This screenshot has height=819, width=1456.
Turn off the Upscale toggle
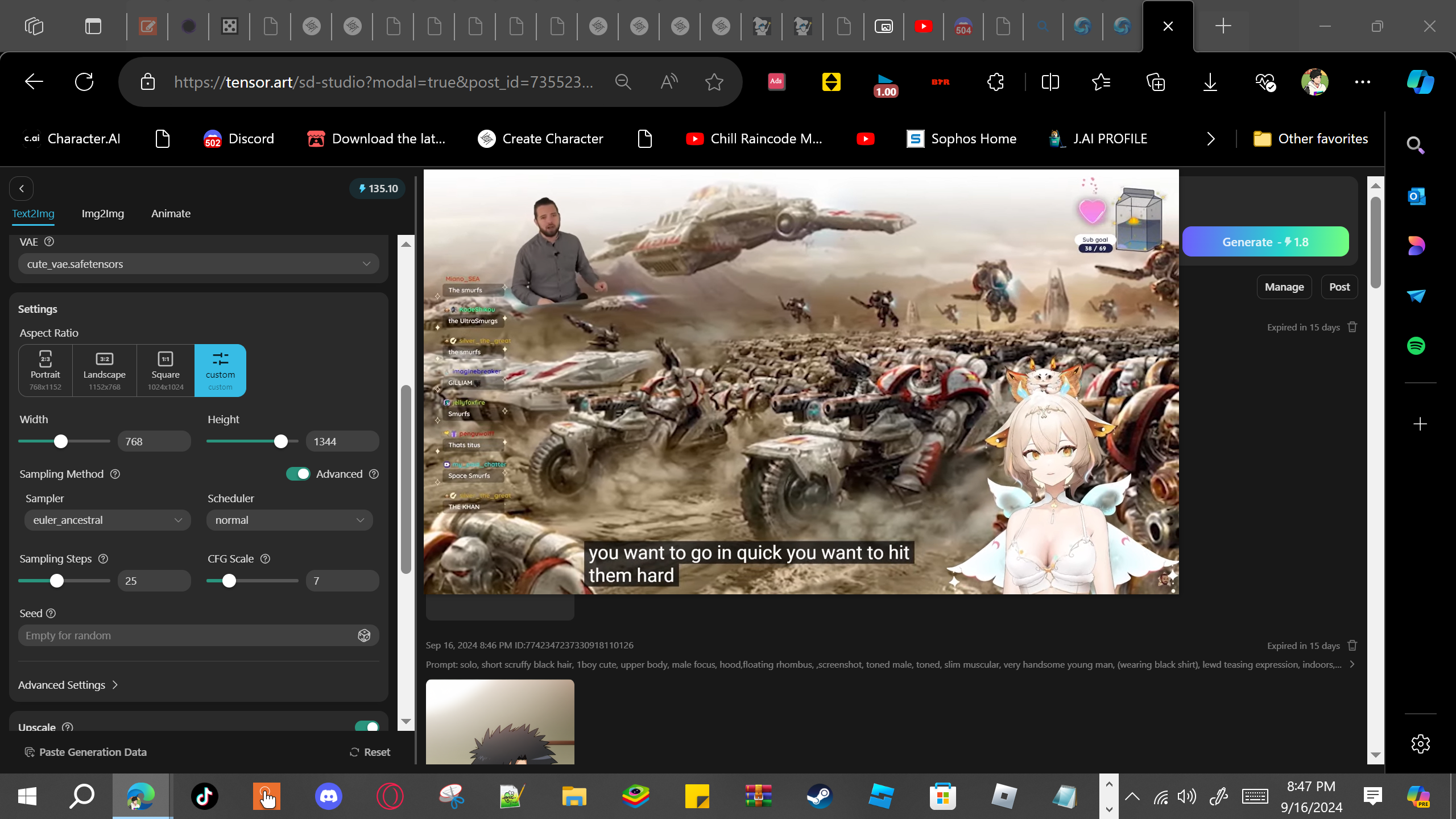[x=367, y=727]
